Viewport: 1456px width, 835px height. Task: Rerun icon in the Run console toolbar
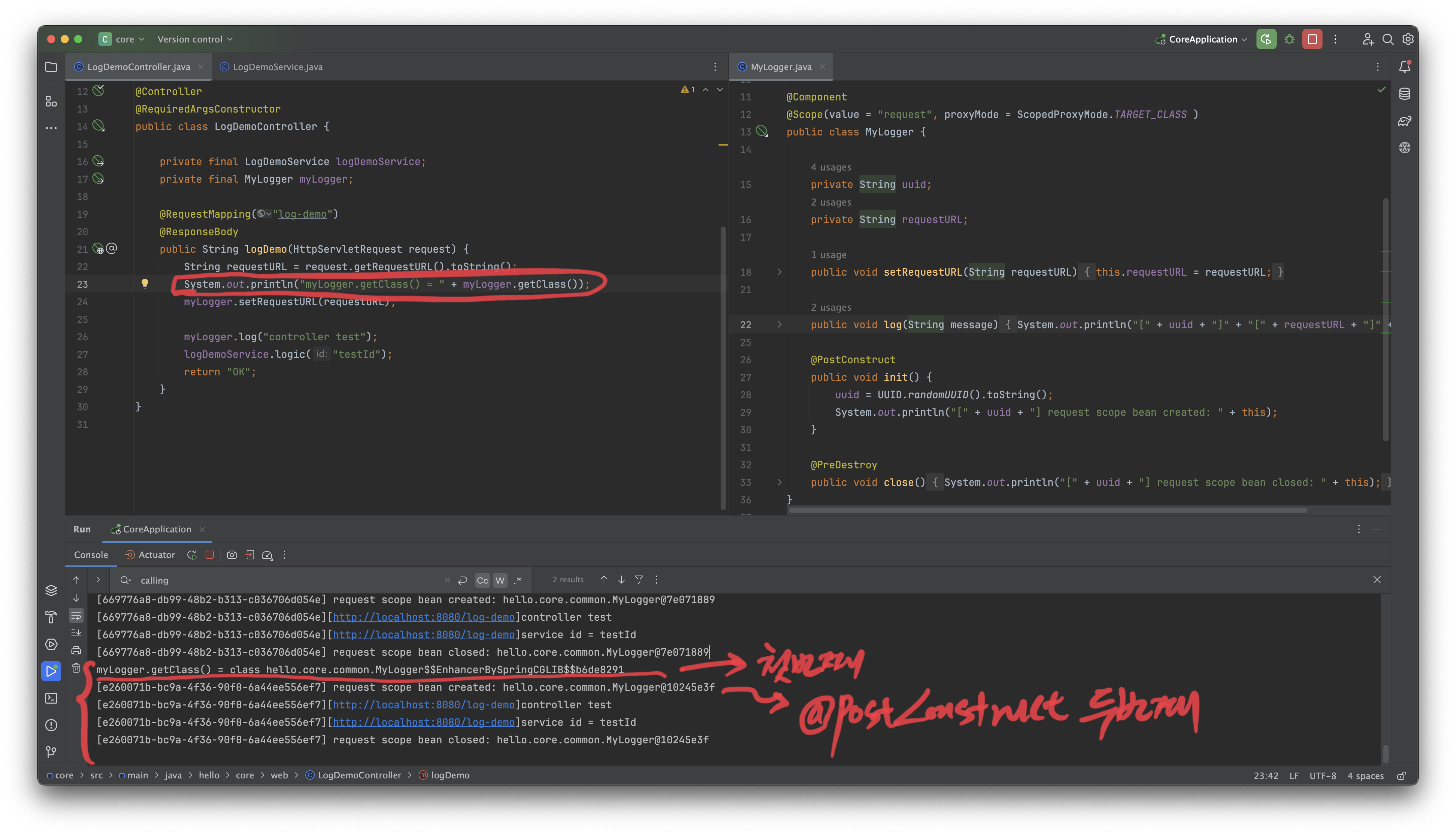(x=191, y=555)
